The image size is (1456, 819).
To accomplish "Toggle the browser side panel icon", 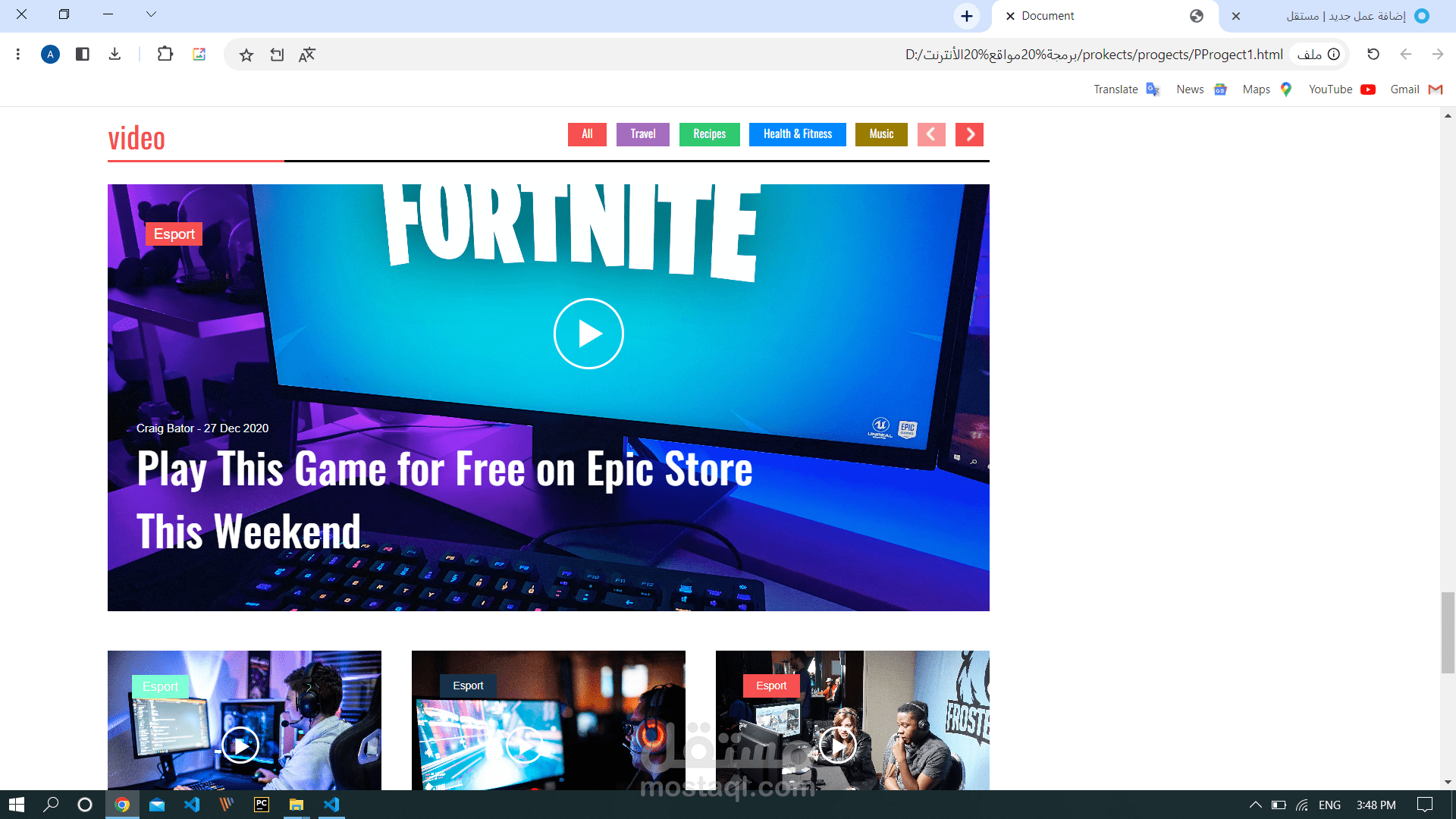I will (x=83, y=55).
